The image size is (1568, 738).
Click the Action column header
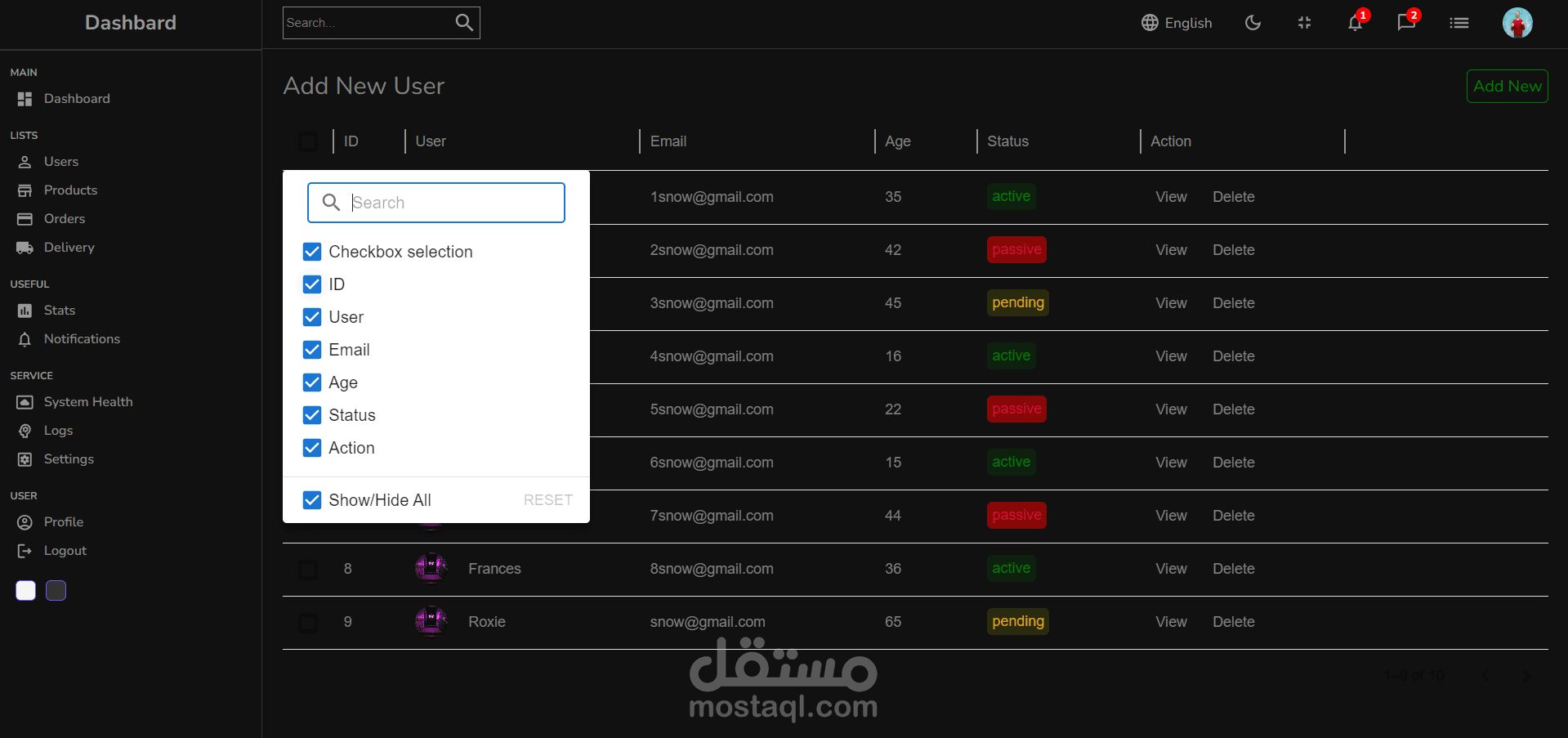tap(1171, 141)
